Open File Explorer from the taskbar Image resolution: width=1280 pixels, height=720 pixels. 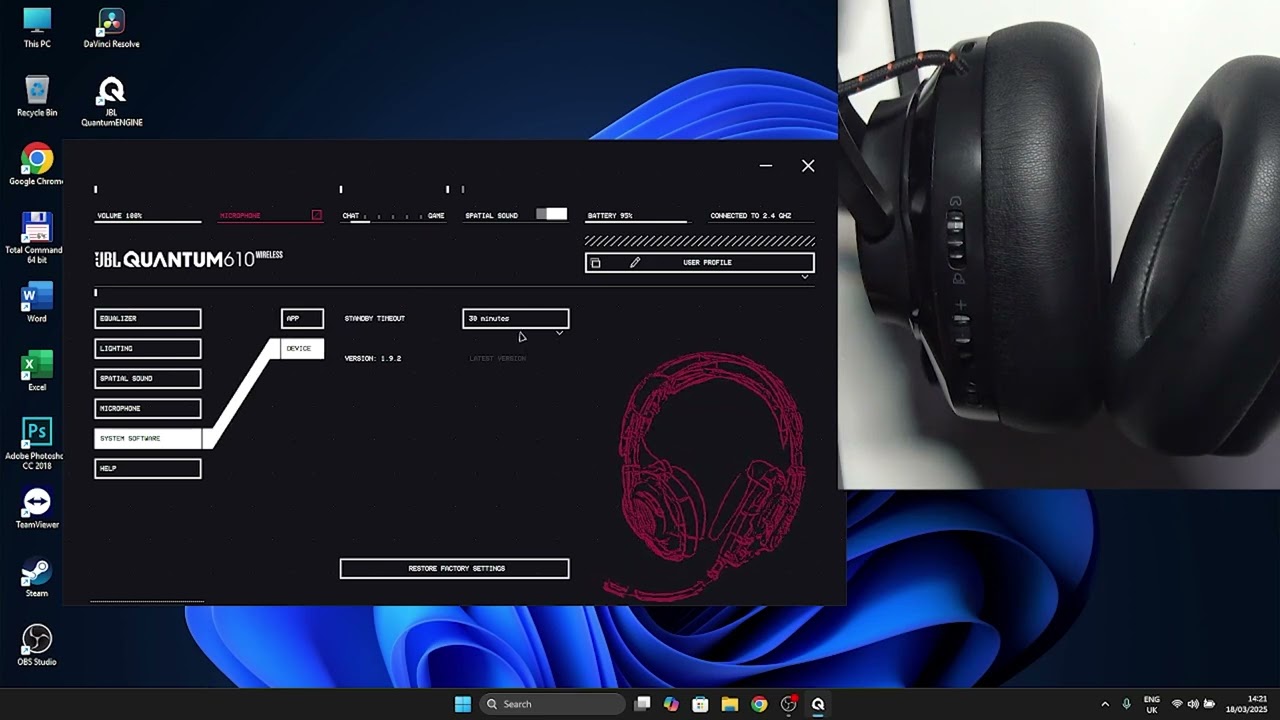coord(729,704)
